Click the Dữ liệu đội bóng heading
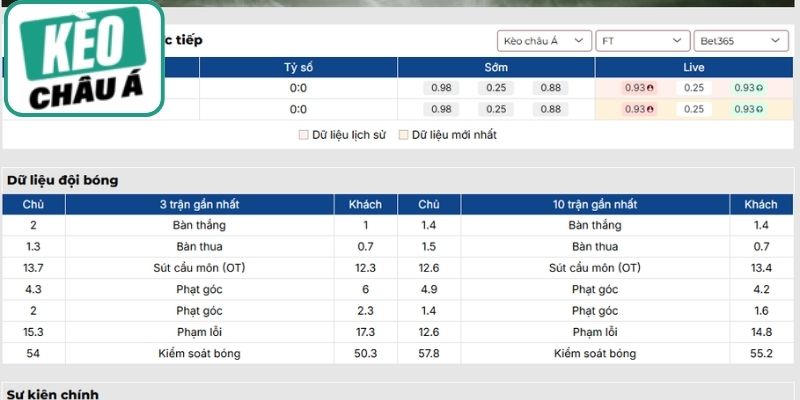This screenshot has width=800, height=400. tap(62, 180)
